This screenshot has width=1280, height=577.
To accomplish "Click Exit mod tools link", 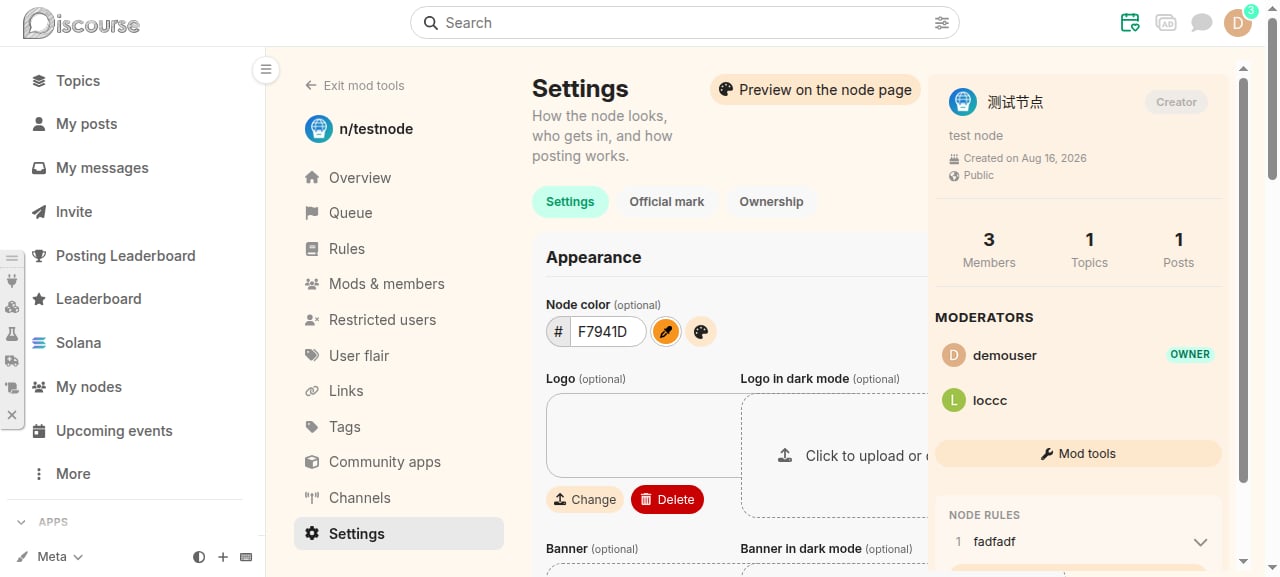I will point(355,86).
